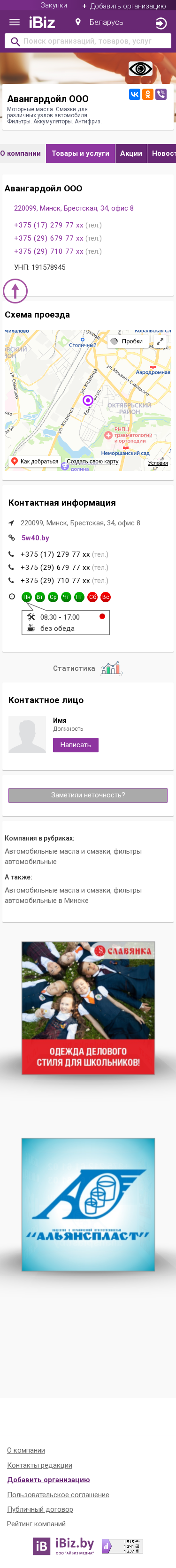
Task: Open the 5w40.by website link
Action: coord(35,538)
